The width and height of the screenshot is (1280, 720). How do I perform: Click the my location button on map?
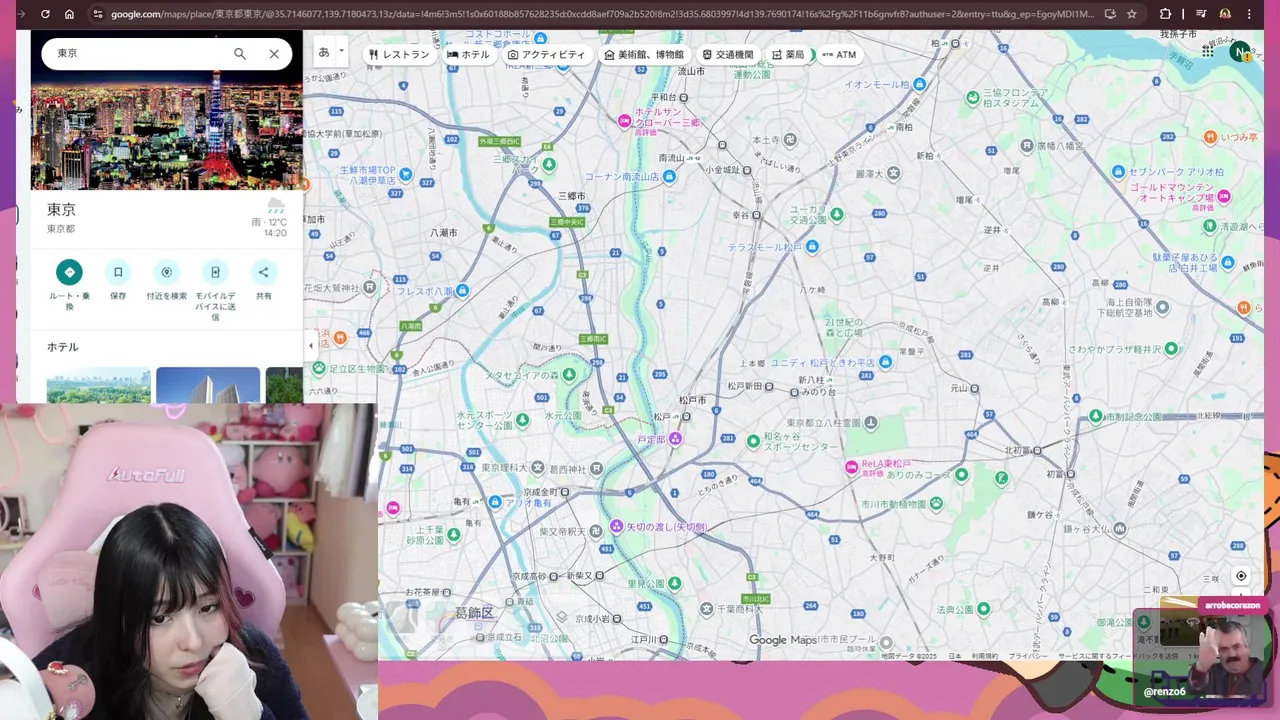[x=1241, y=576]
